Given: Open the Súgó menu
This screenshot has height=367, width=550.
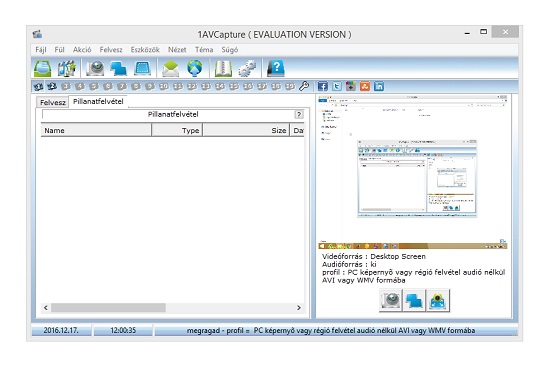Looking at the screenshot, I should [230, 50].
